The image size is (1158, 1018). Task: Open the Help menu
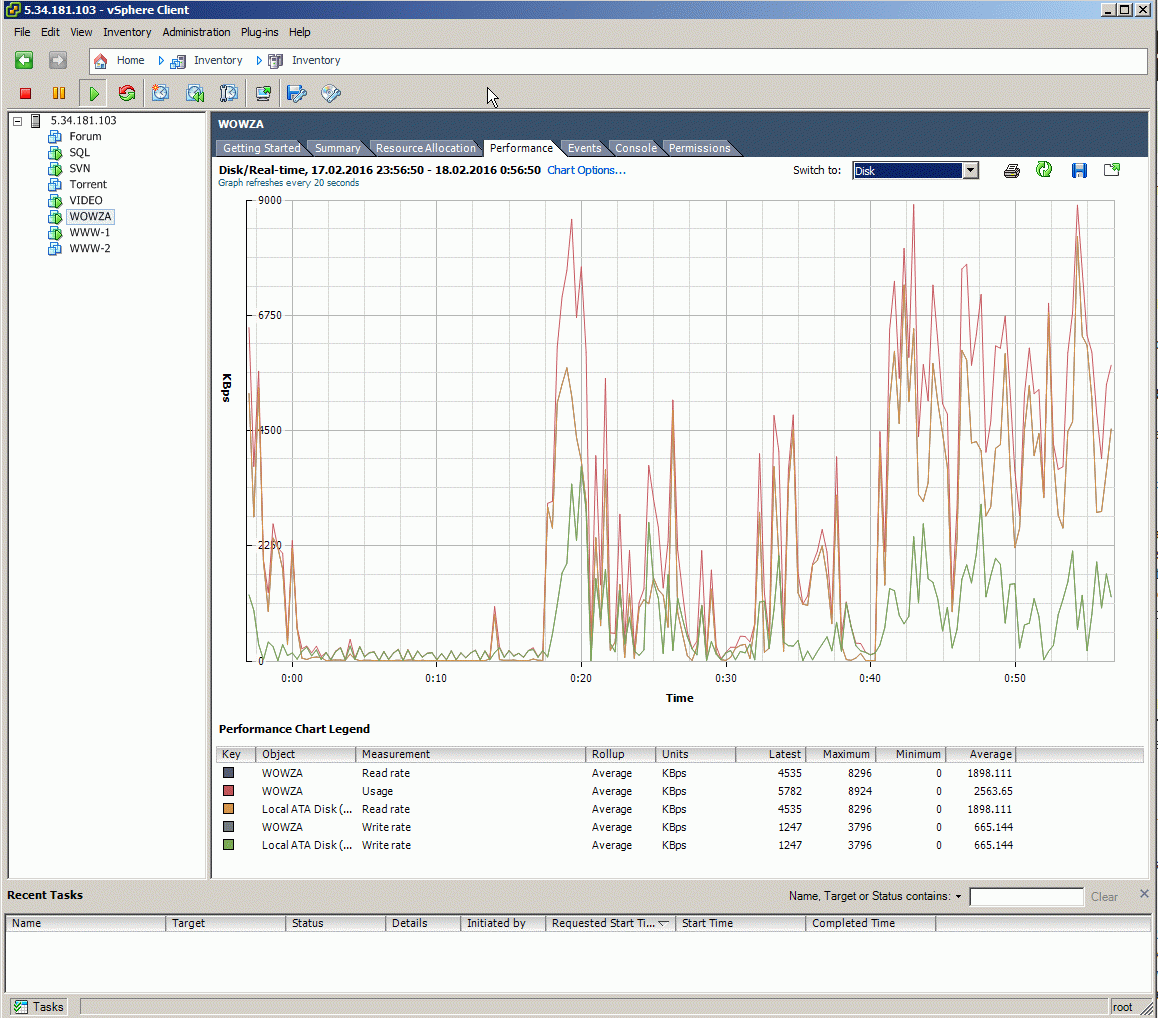299,33
